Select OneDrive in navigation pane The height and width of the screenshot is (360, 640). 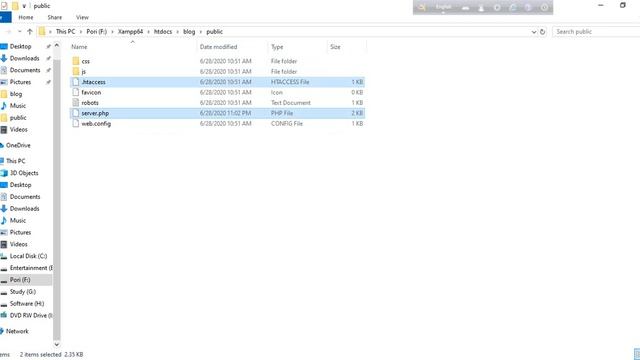pos(18,145)
